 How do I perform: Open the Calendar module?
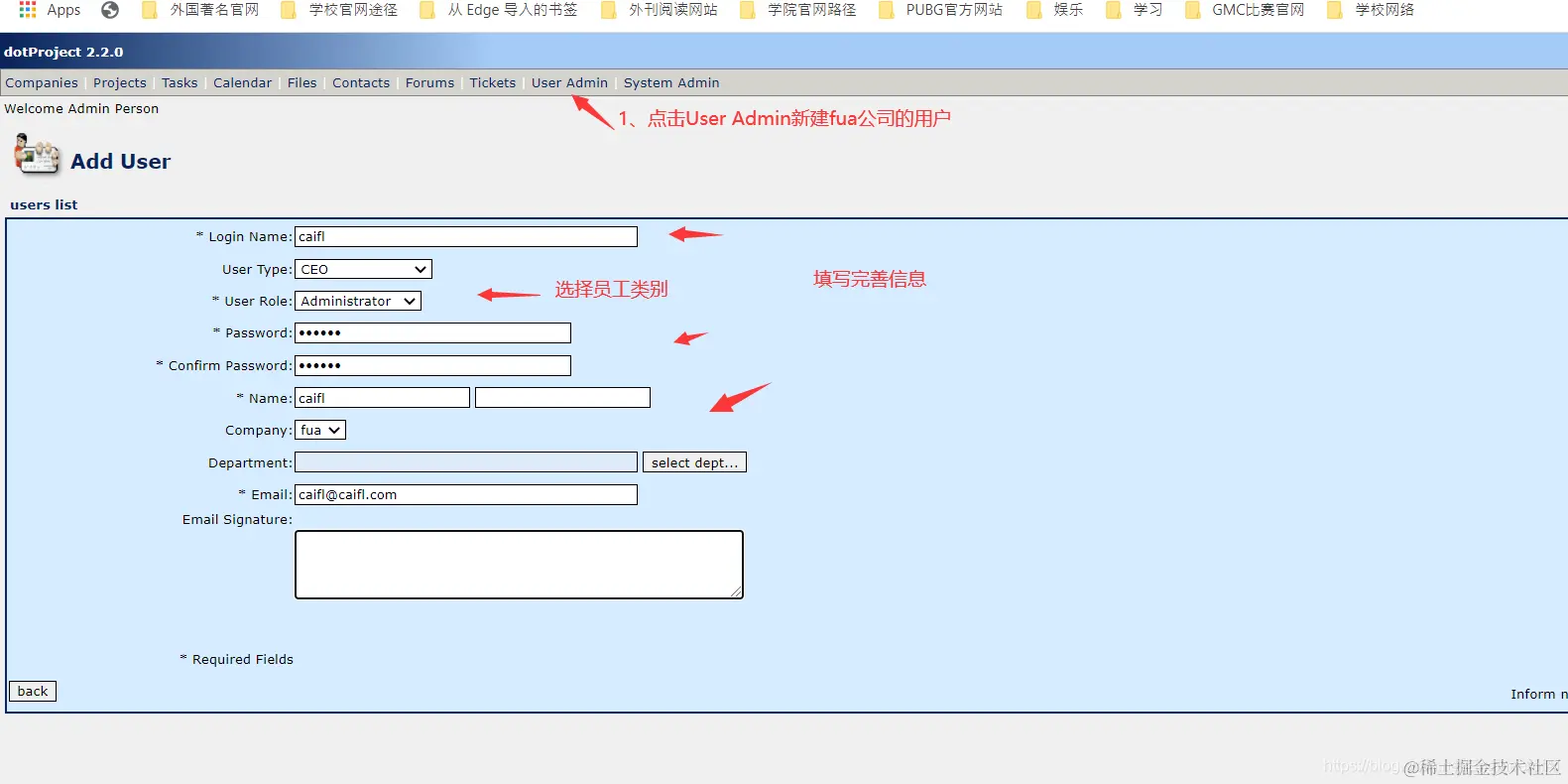242,83
